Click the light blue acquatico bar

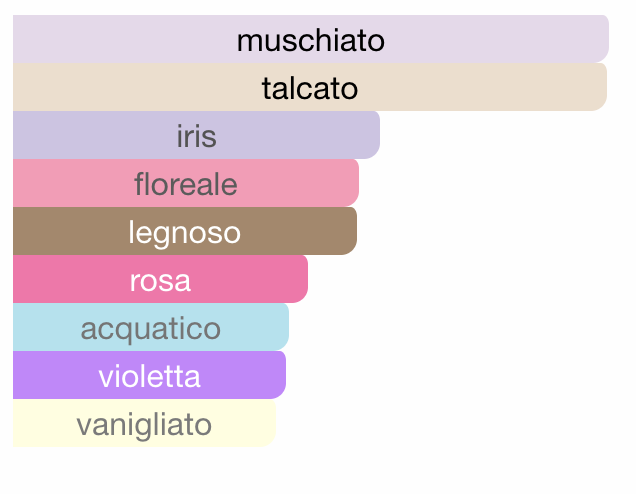pyautogui.click(x=151, y=327)
